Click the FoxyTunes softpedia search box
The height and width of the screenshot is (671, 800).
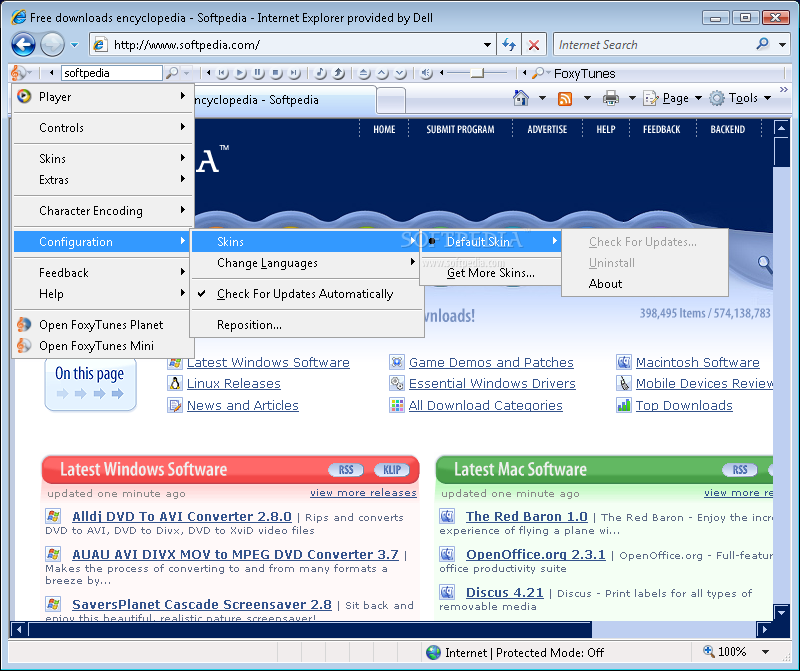(x=112, y=73)
